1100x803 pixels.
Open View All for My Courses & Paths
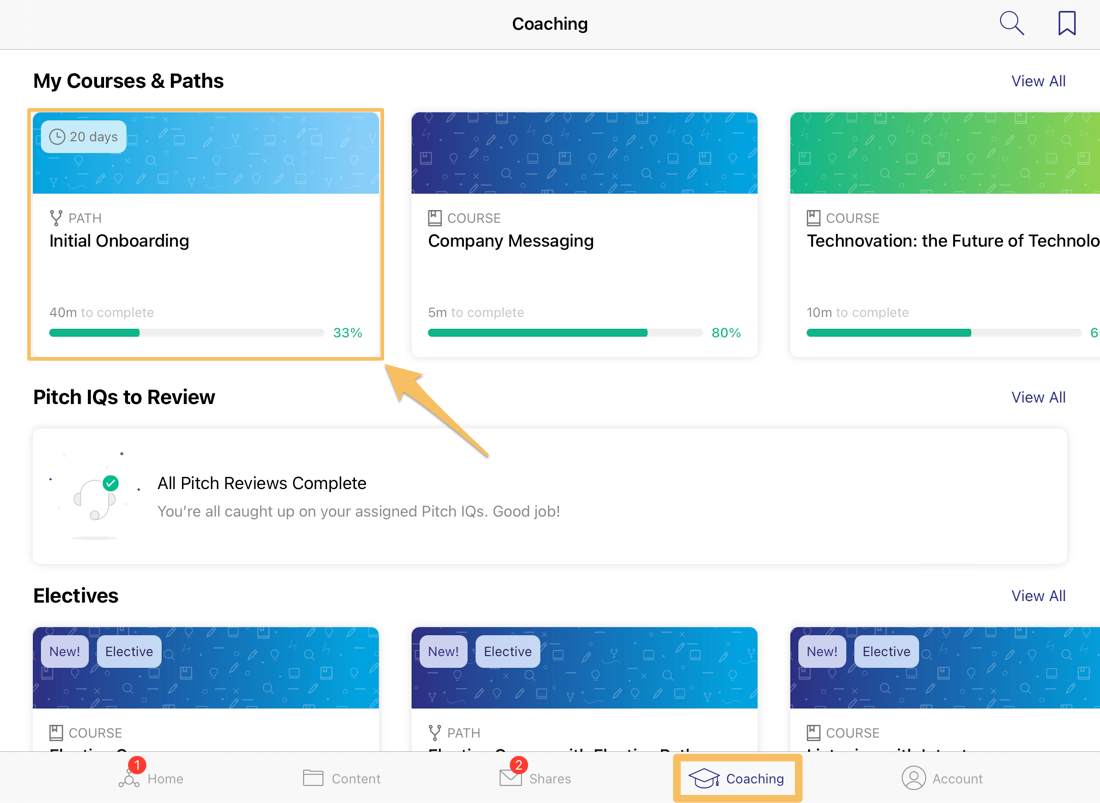click(1039, 81)
